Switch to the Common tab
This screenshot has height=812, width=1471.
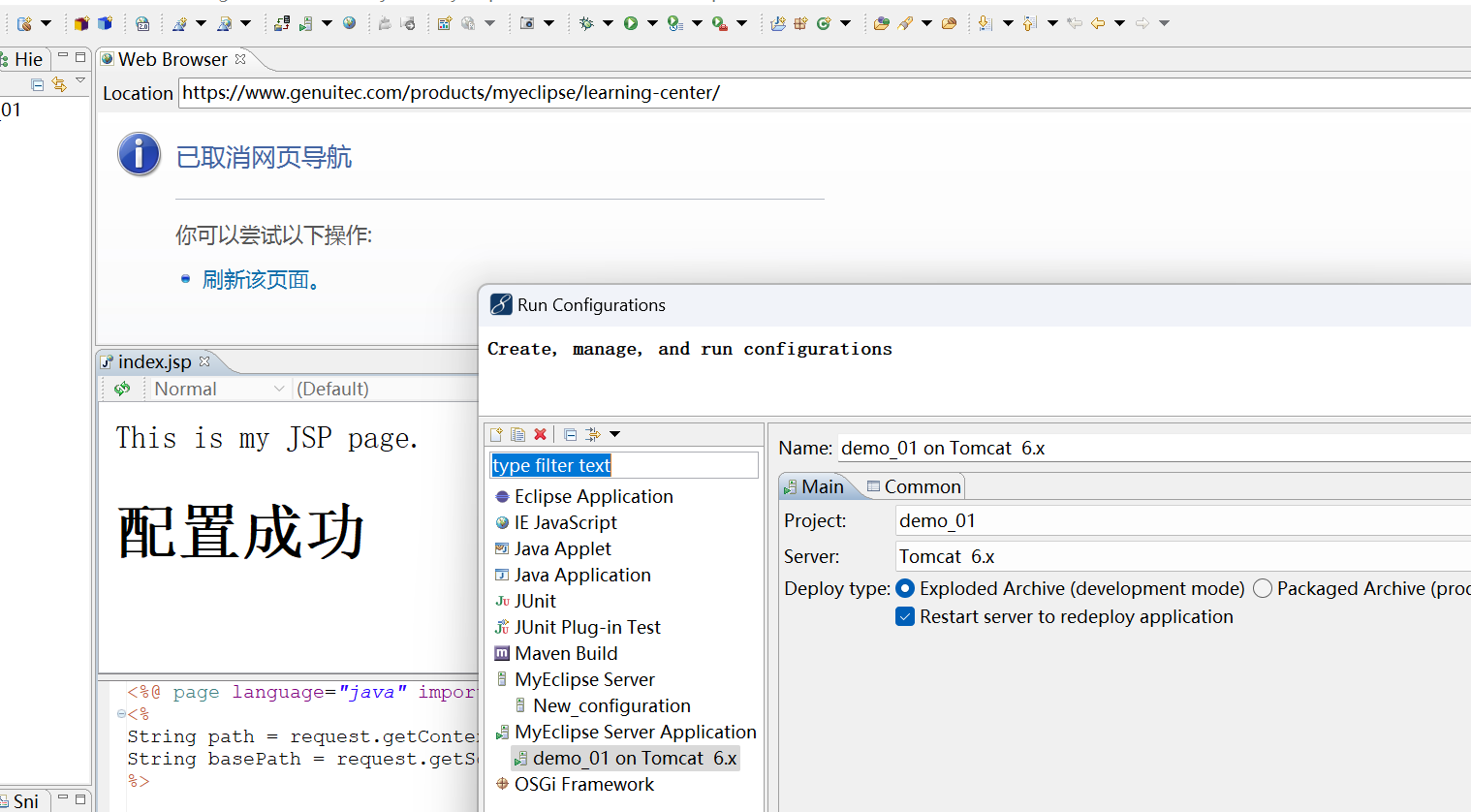coord(914,486)
